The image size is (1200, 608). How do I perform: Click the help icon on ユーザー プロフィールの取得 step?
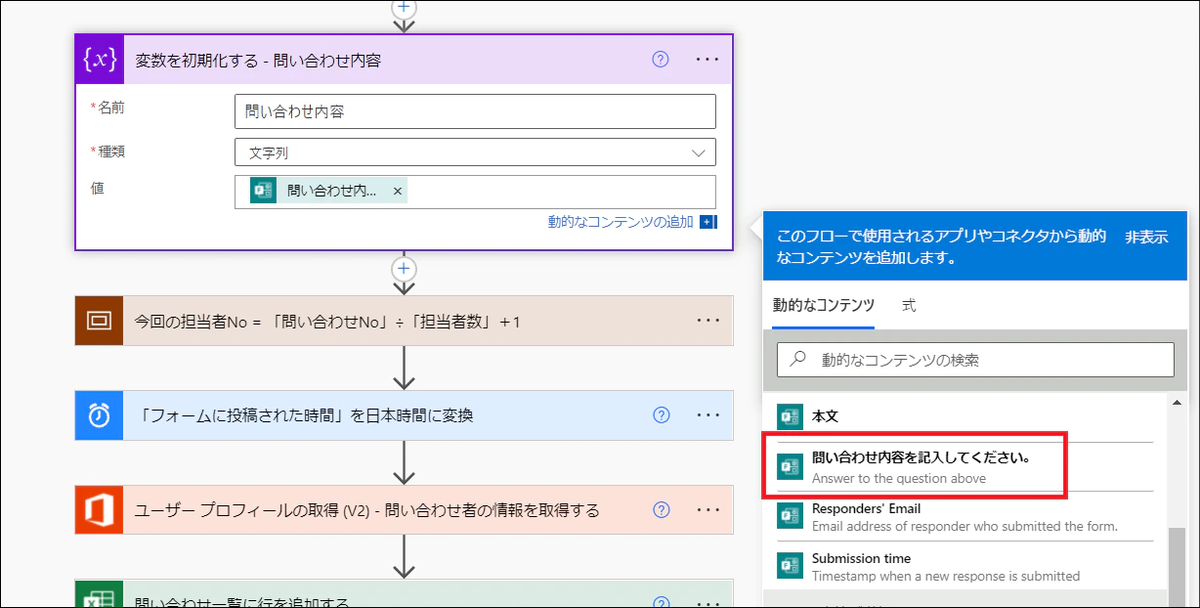tap(660, 510)
